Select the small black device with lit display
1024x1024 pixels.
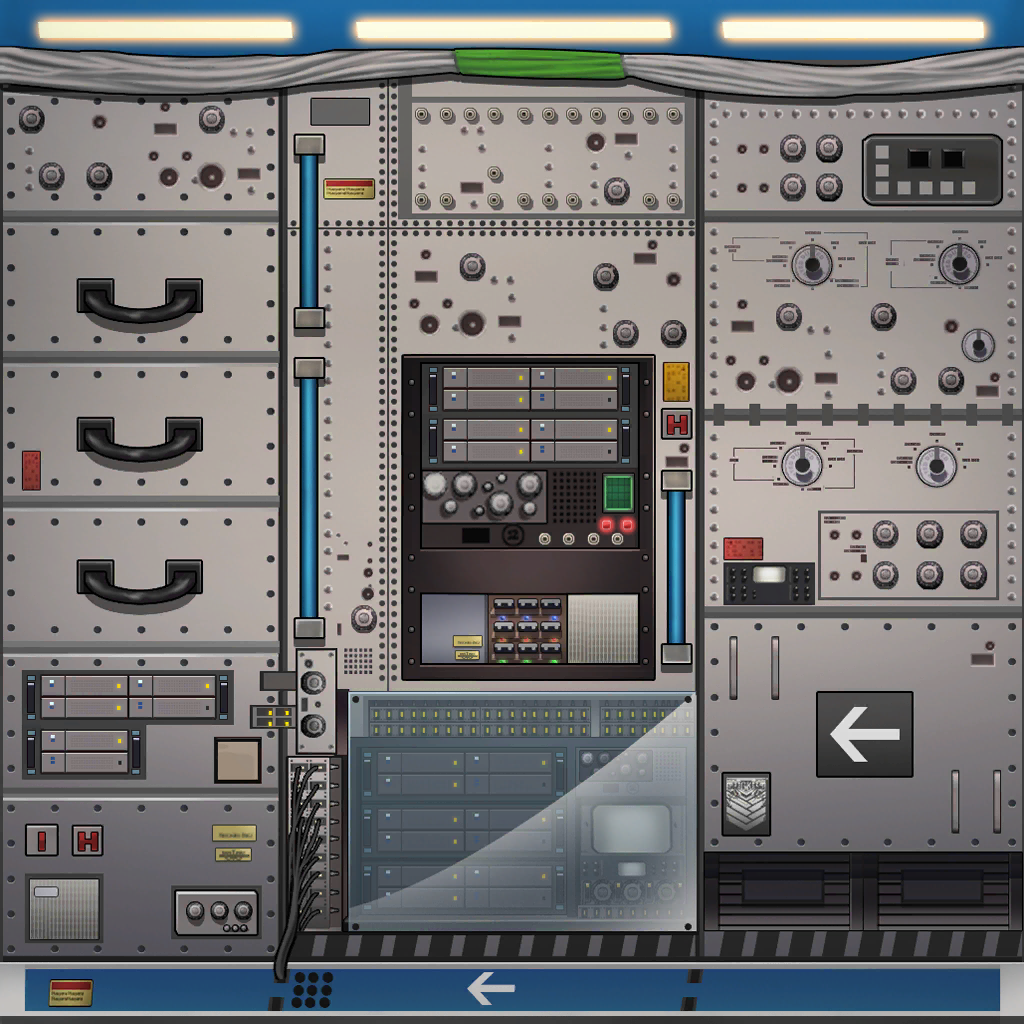pos(769,582)
